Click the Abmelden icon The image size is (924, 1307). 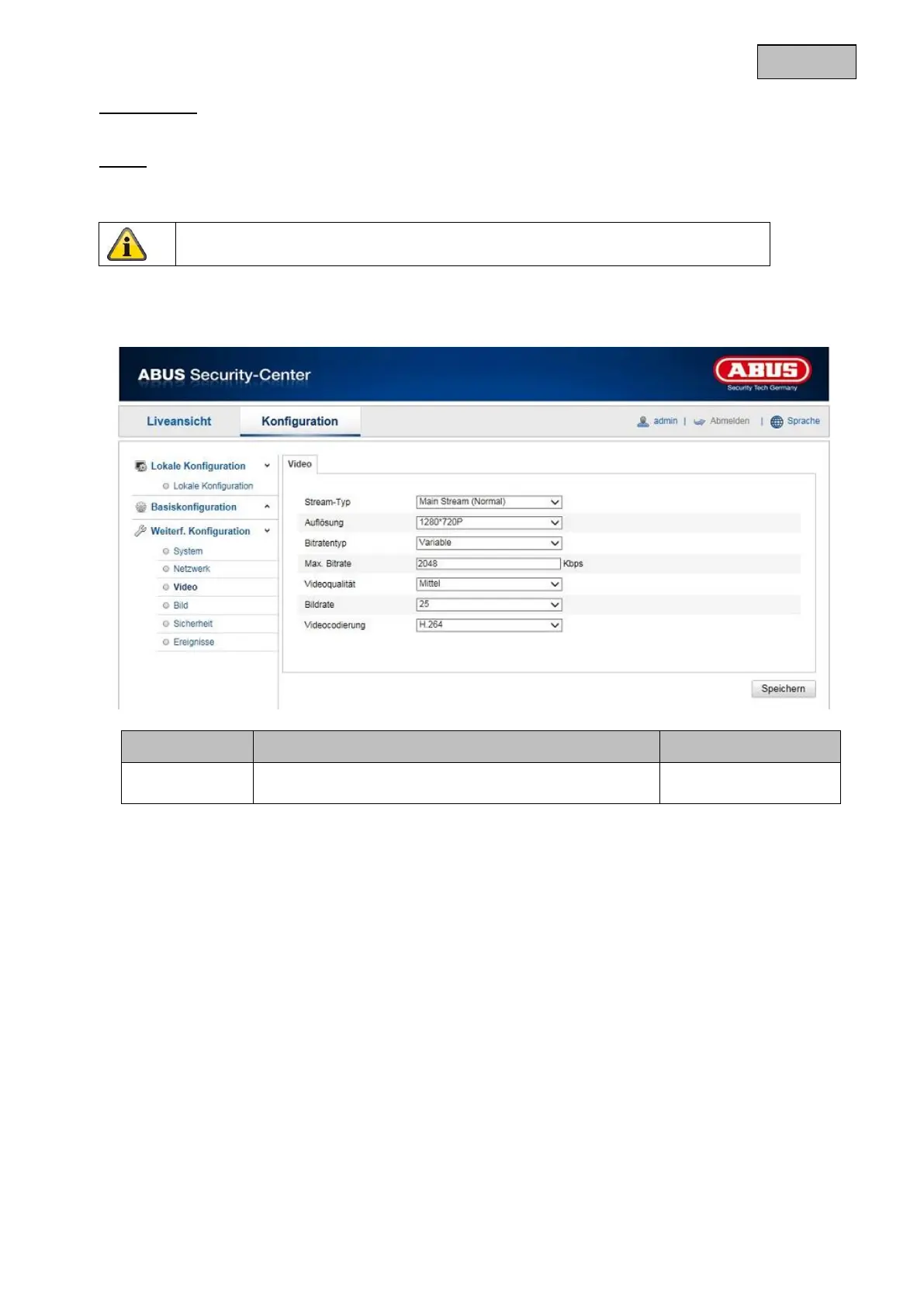699,421
